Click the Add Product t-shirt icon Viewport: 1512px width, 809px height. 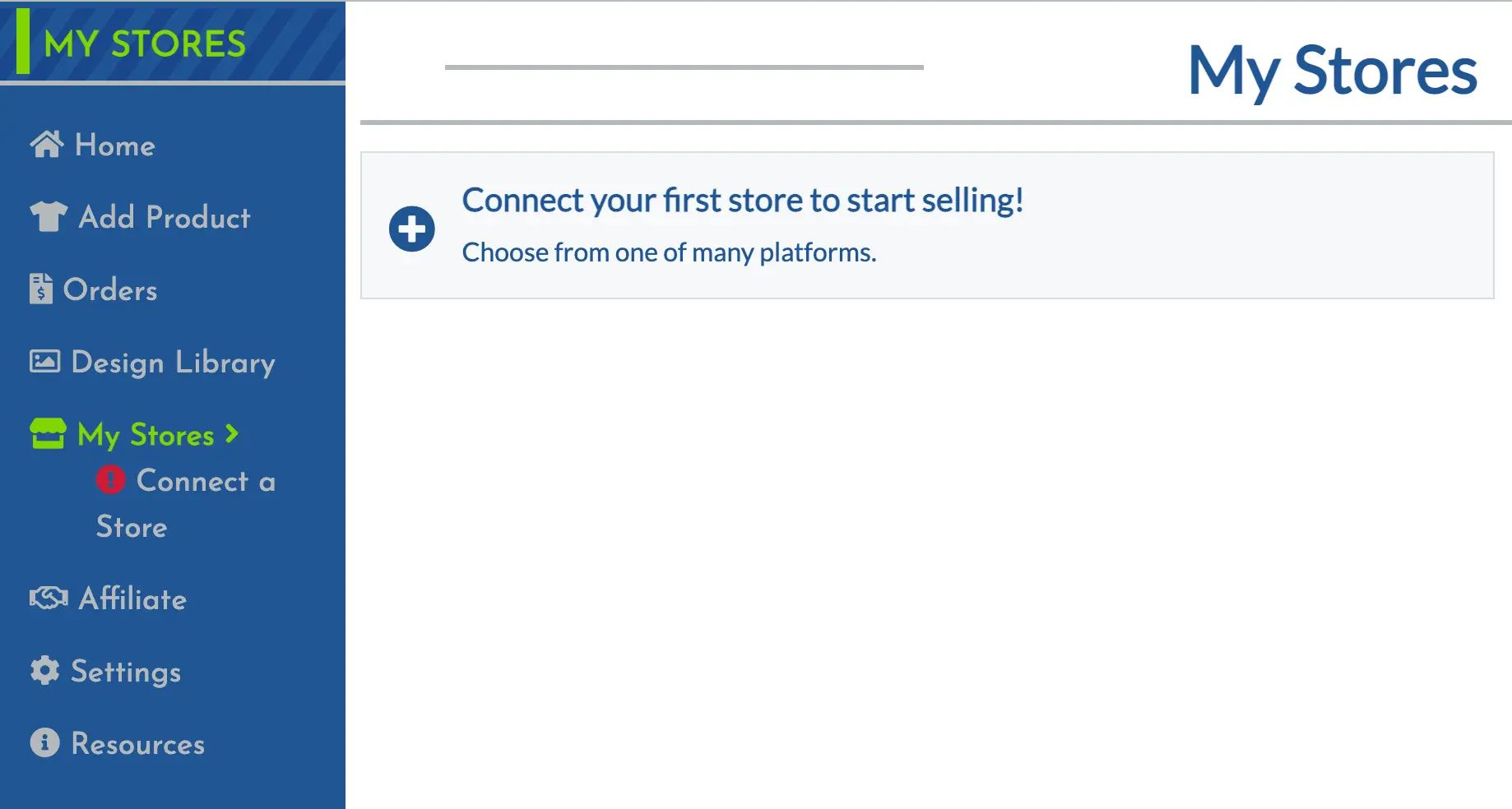(49, 217)
